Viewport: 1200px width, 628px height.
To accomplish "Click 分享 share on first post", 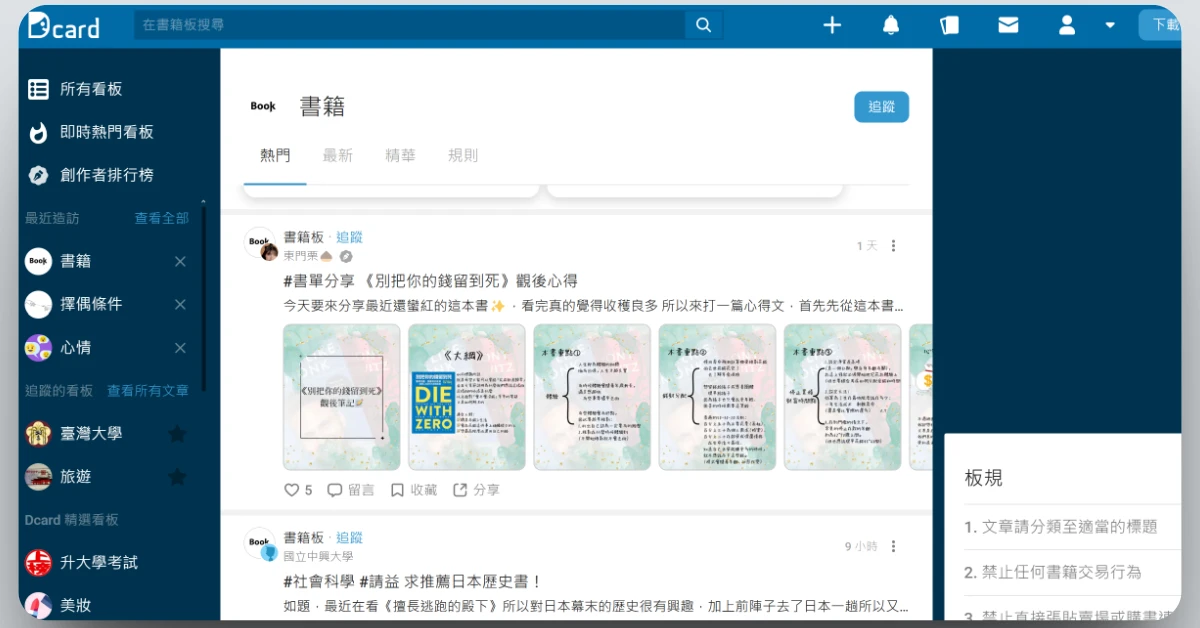I will [476, 490].
